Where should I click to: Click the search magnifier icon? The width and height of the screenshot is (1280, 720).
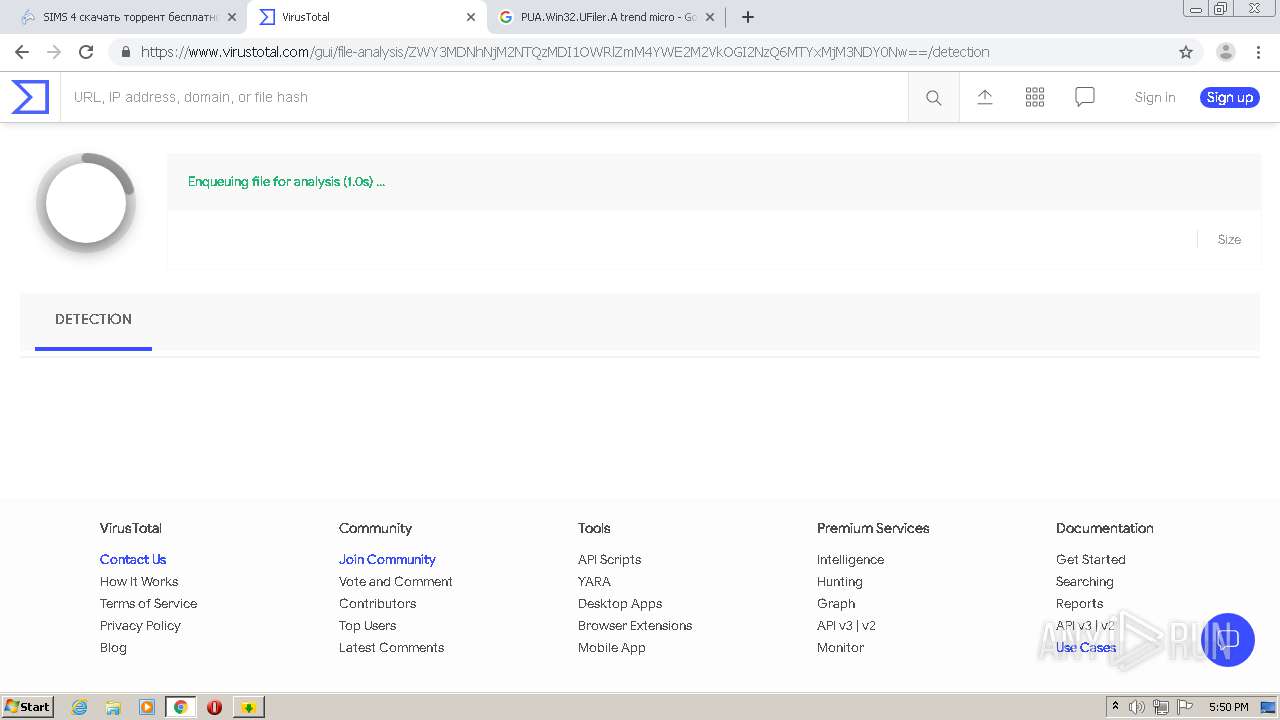[x=934, y=97]
